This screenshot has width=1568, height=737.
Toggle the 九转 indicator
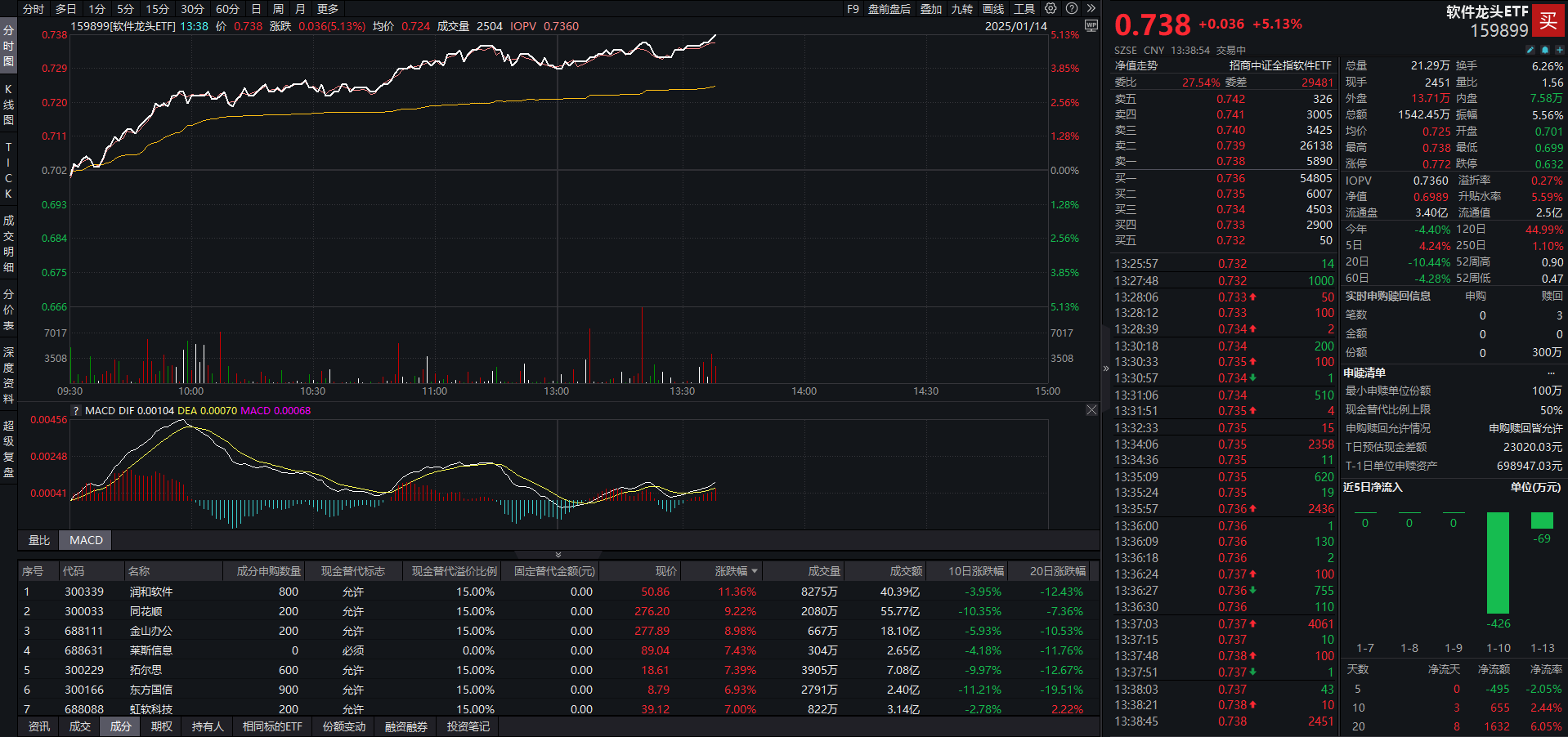(x=962, y=9)
